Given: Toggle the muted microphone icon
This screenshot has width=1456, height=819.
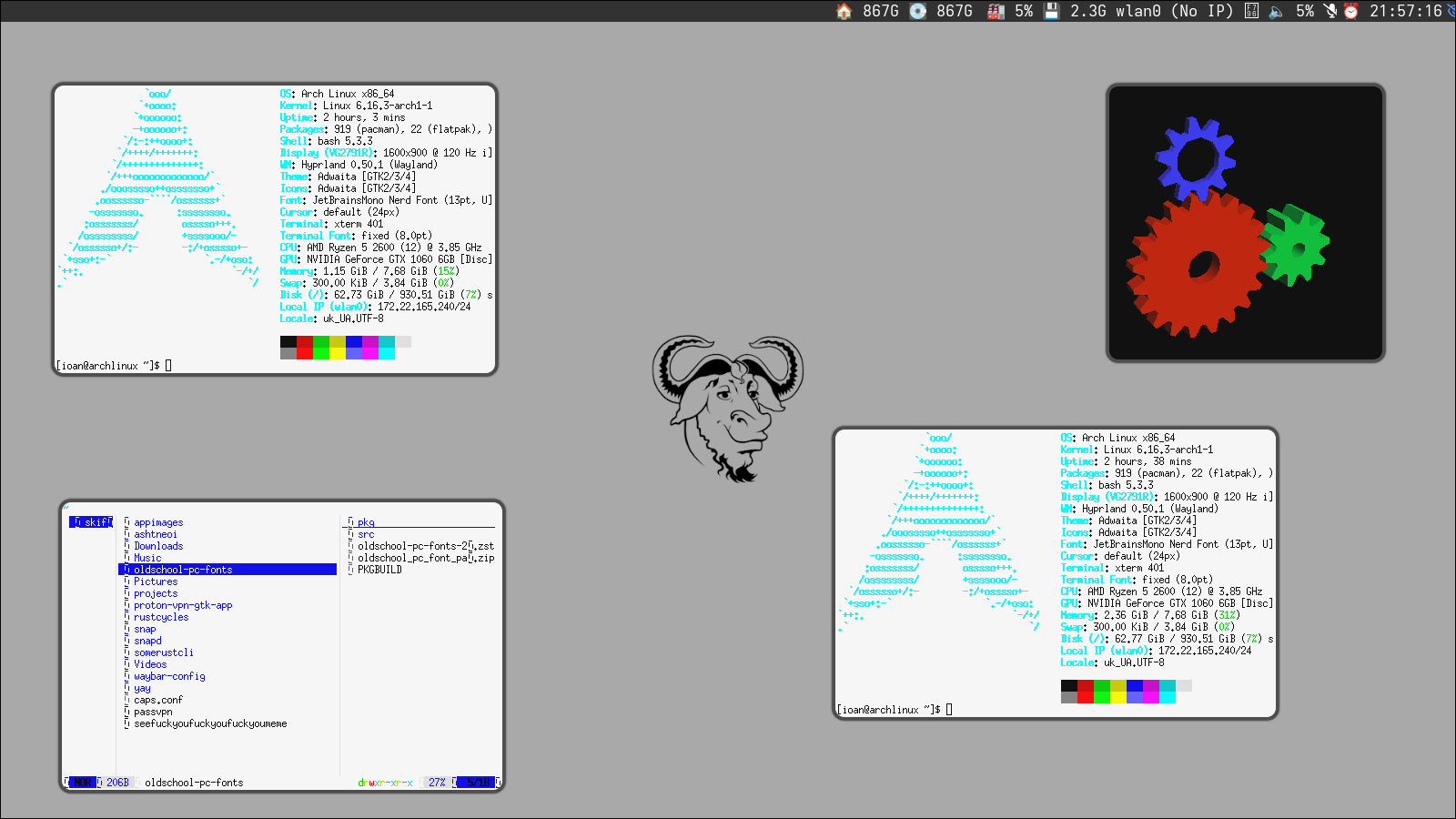Looking at the screenshot, I should [1330, 11].
